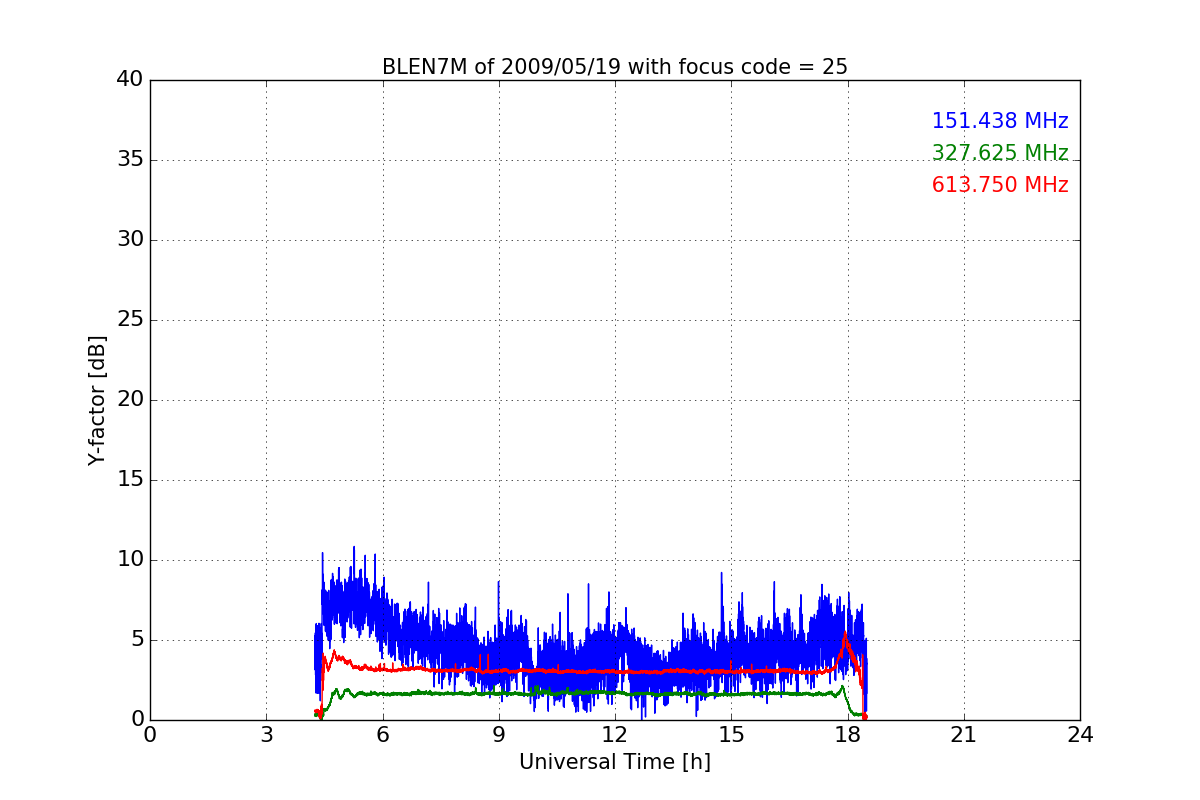Click the red curve peak near 18 hours
This screenshot has height=800, width=1200.
pyautogui.click(x=845, y=635)
